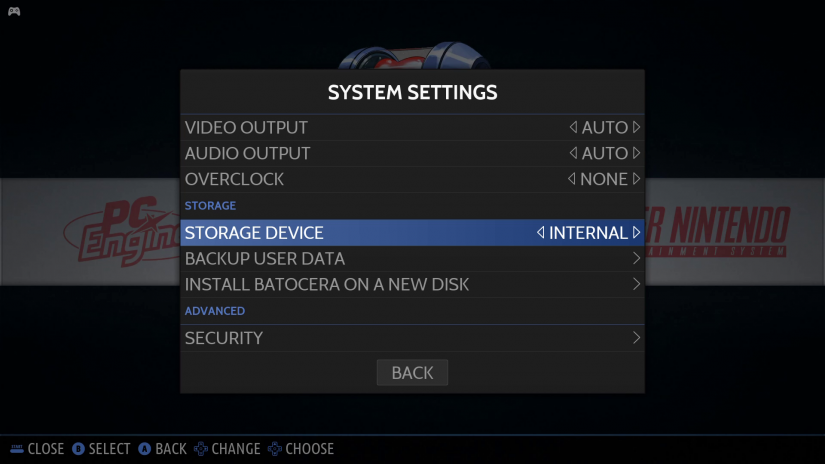Increase the Overclock setting with right arrow
The image size is (825, 464).
click(636, 180)
